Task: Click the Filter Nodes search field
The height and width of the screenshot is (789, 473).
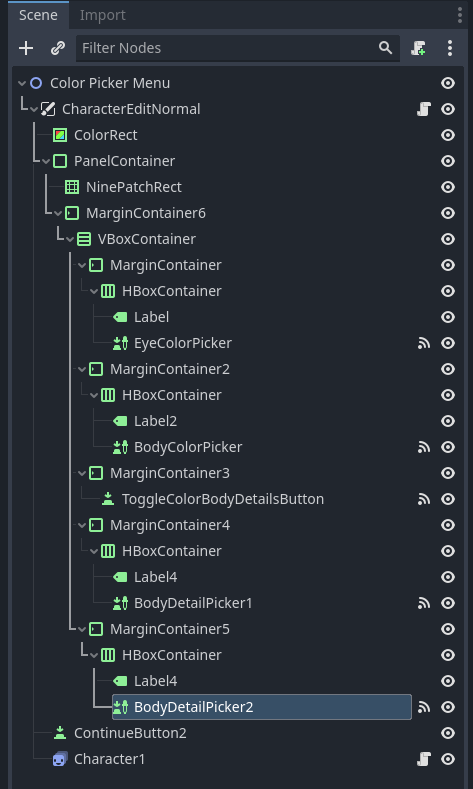Action: 229,48
